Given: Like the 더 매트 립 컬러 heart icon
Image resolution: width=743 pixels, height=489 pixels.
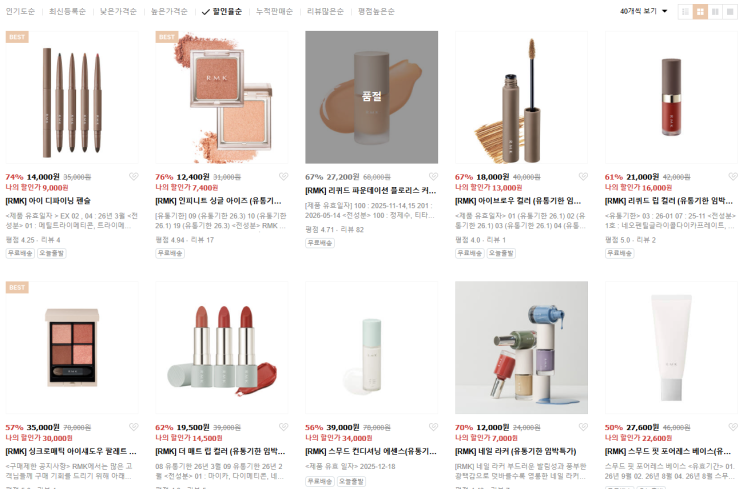Looking at the screenshot, I should (x=283, y=427).
